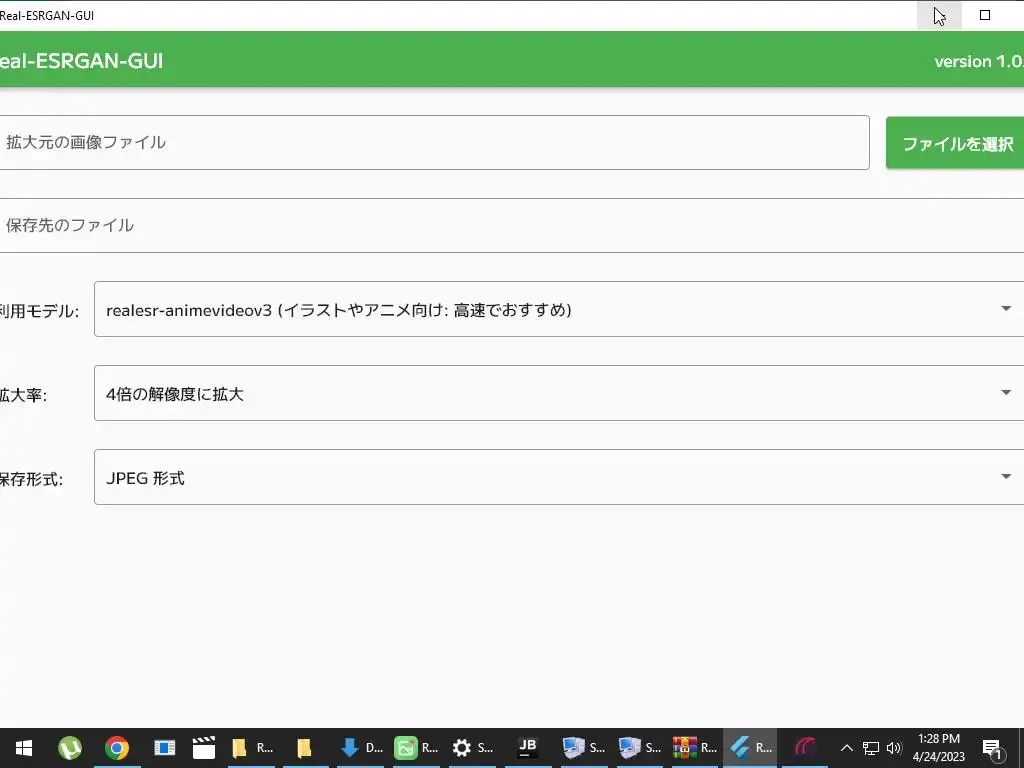Open the taskbar clock 1:28 PM

(938, 748)
